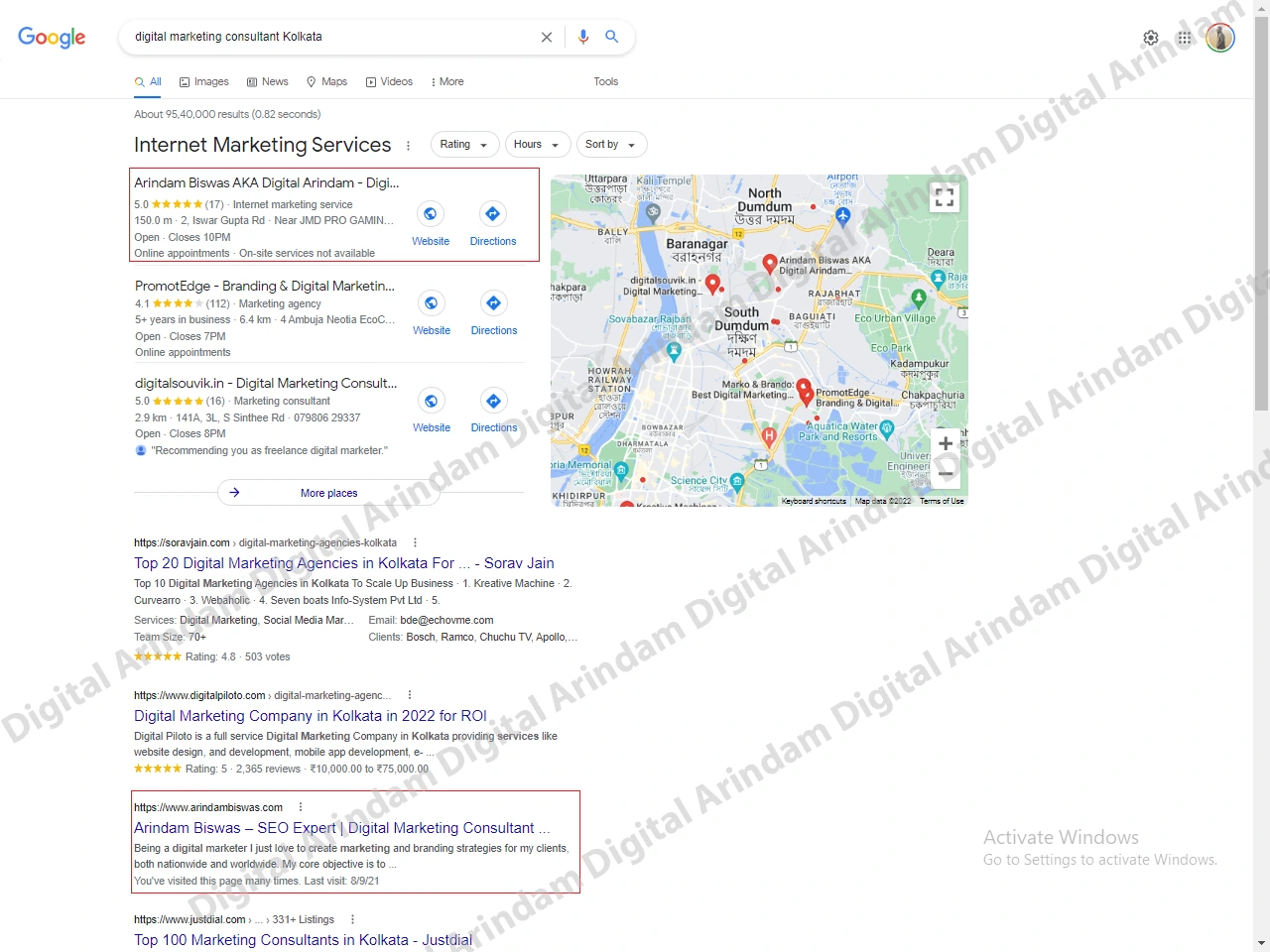Open three-dot menu for digitalpiloto.com result

click(x=409, y=695)
